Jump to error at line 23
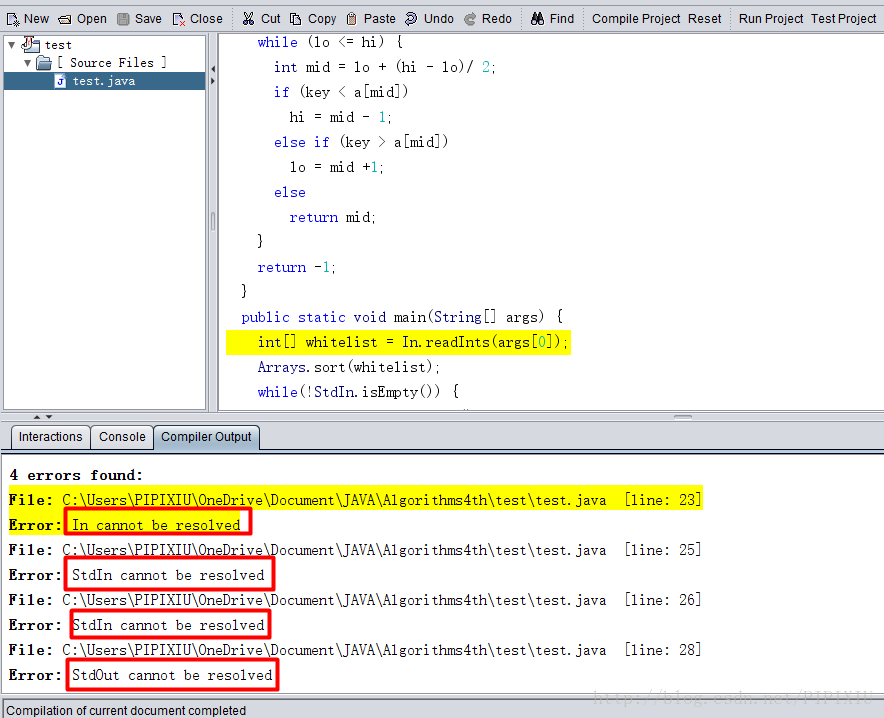Image resolution: width=884 pixels, height=718 pixels. 355,500
